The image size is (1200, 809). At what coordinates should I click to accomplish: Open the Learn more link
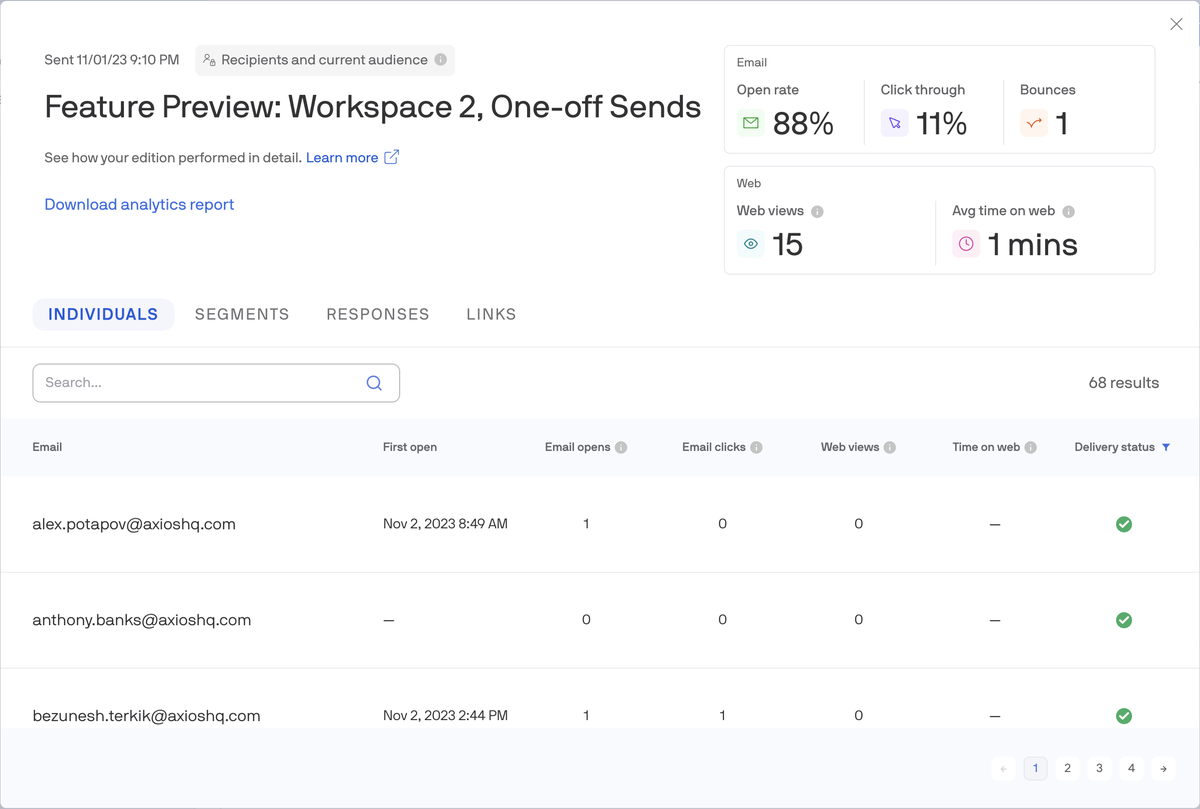342,157
